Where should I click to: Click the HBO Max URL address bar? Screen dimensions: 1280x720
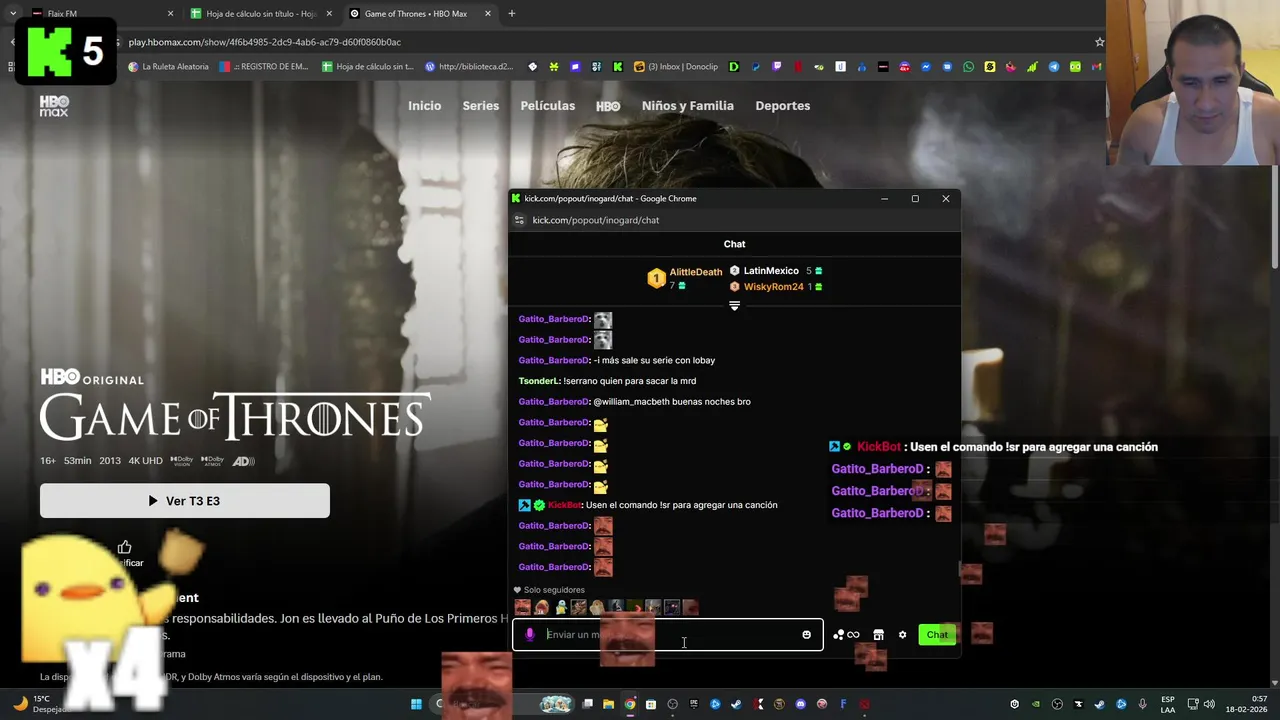tap(600, 42)
